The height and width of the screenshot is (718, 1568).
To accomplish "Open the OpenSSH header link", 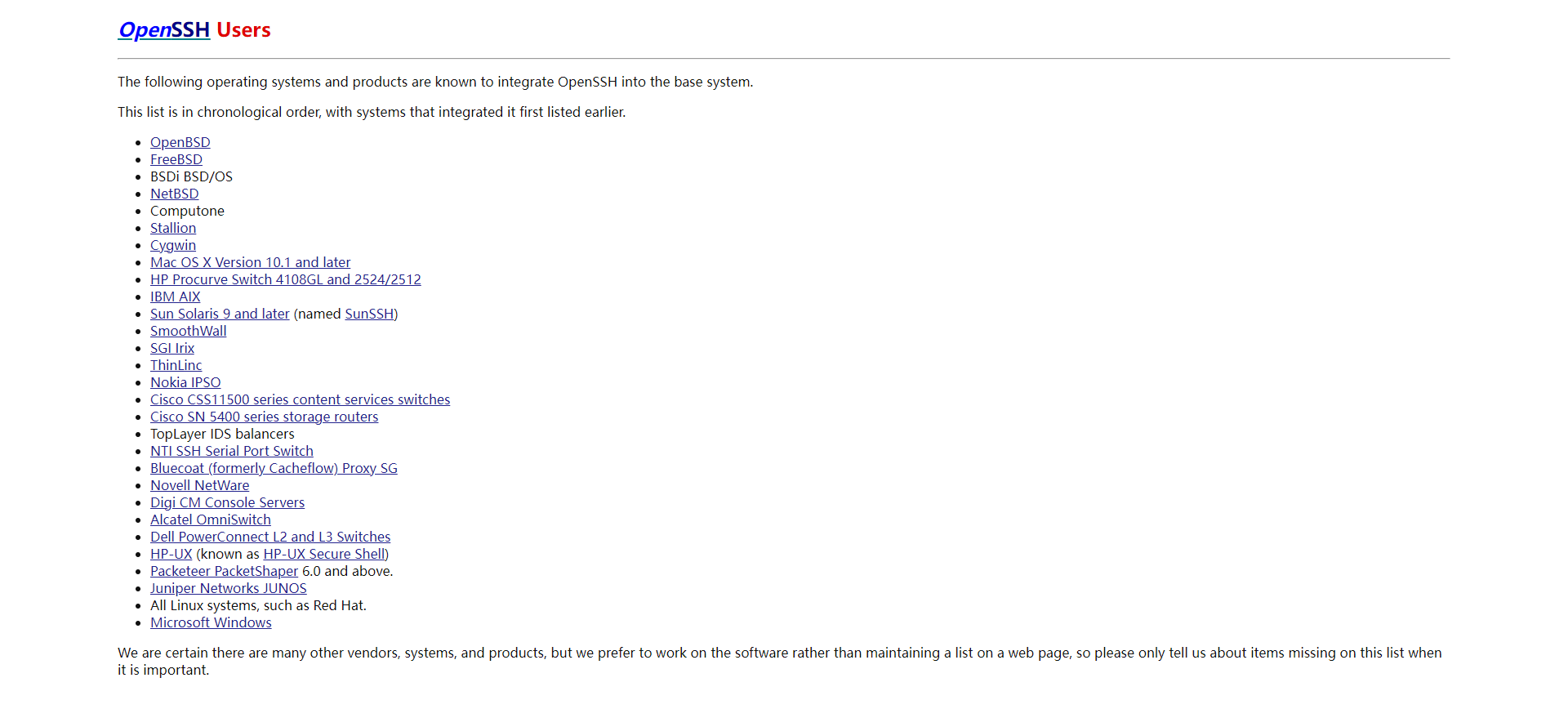I will [x=164, y=30].
